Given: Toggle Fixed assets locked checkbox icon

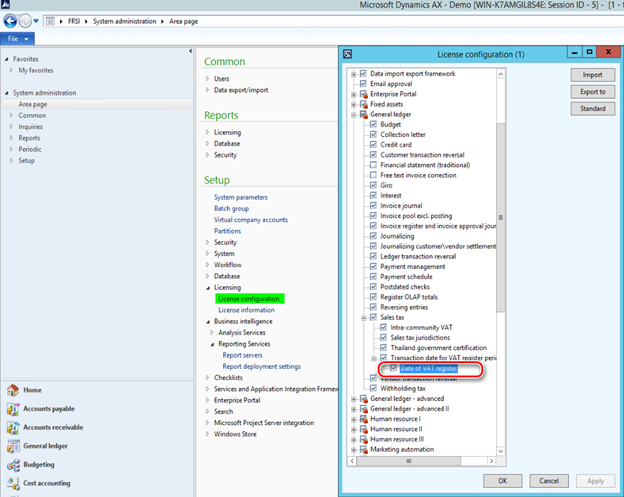Looking at the screenshot, I should click(364, 104).
